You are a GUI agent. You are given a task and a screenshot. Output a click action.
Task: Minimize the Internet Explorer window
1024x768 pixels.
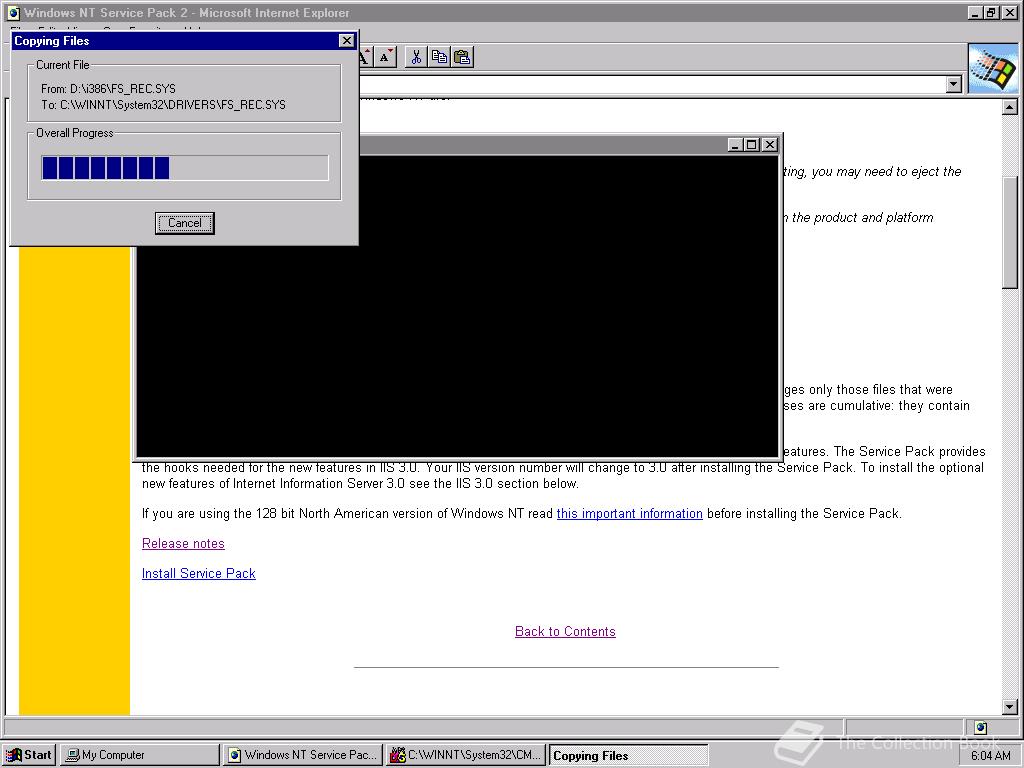975,12
